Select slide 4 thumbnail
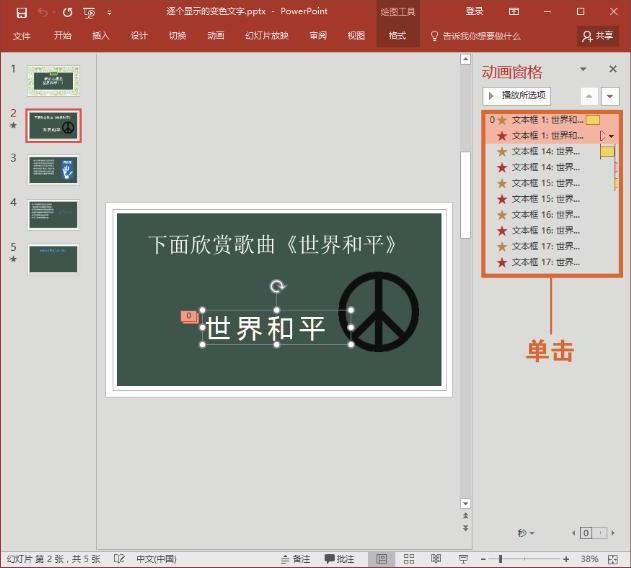The height and width of the screenshot is (568, 631). pos(54,214)
